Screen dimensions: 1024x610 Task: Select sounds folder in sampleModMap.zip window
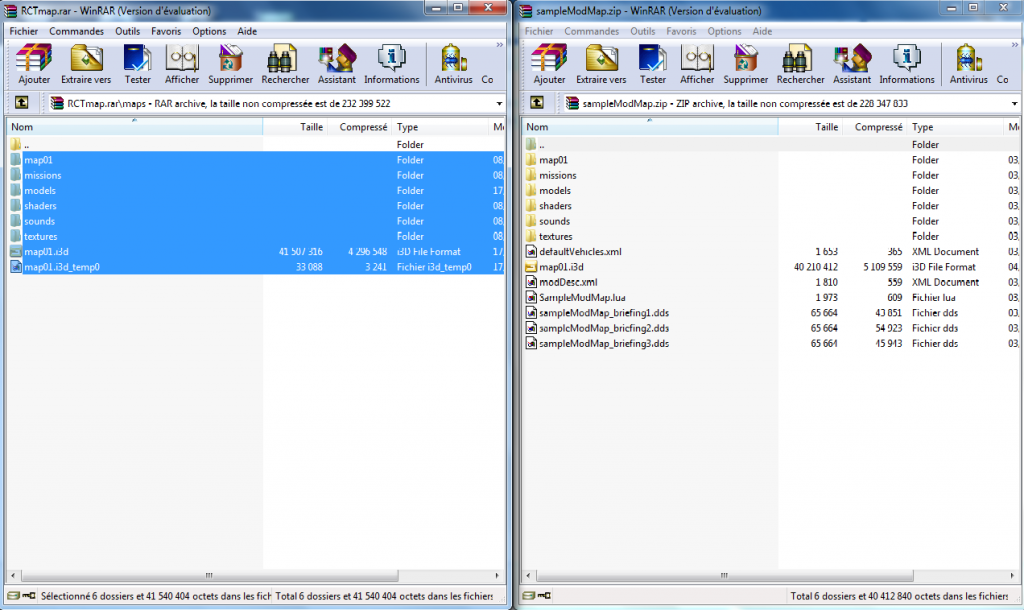(554, 221)
